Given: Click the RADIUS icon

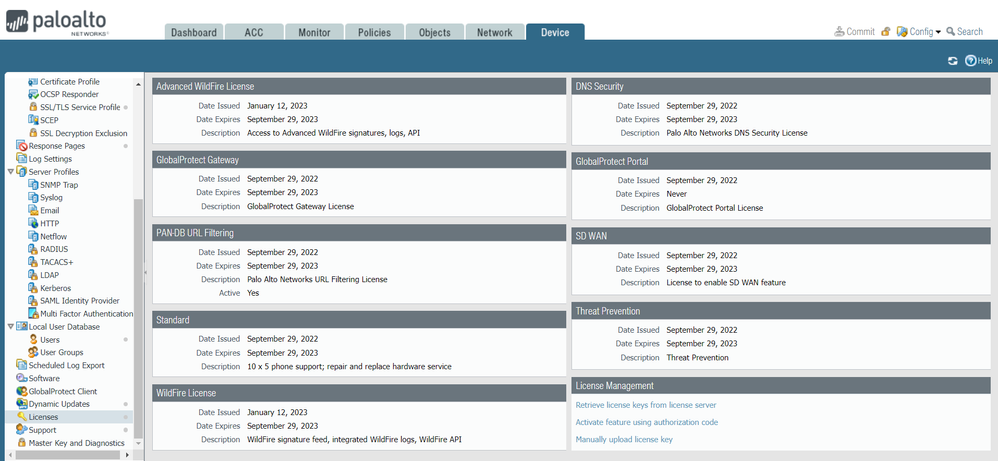Looking at the screenshot, I should (x=34, y=249).
